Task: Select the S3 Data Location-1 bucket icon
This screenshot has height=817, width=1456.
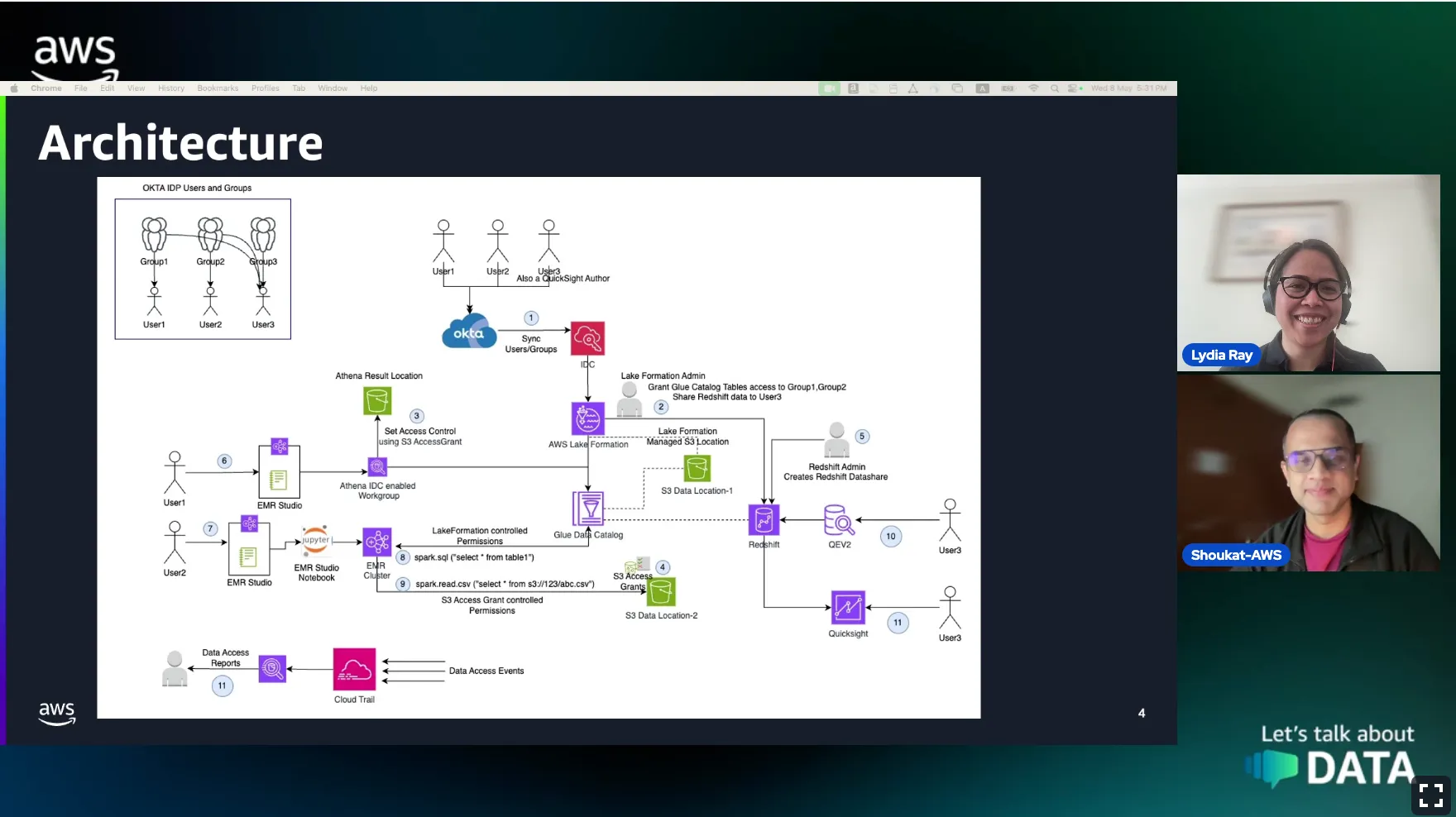Action: 697,469
